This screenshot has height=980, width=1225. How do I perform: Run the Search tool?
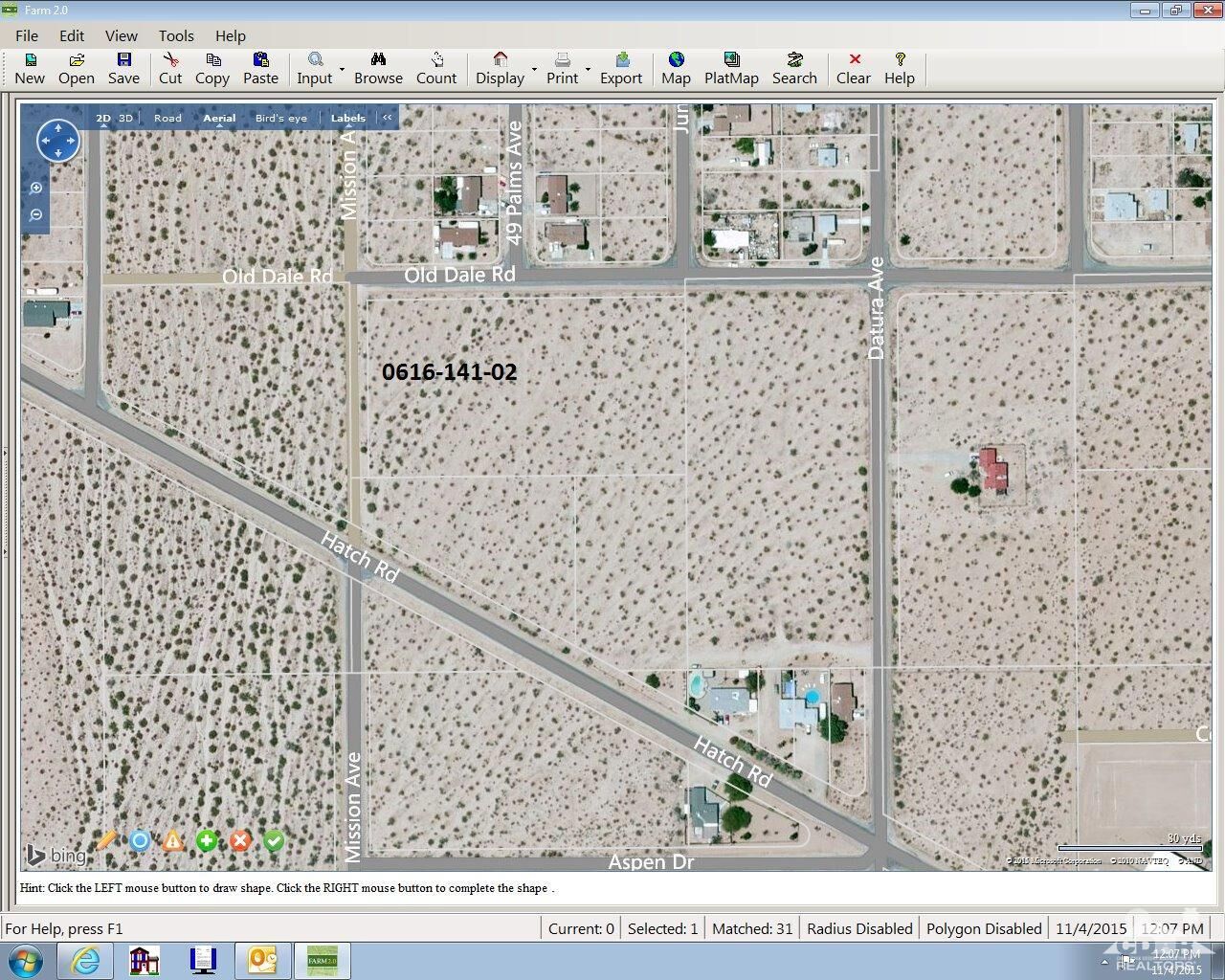(x=794, y=67)
